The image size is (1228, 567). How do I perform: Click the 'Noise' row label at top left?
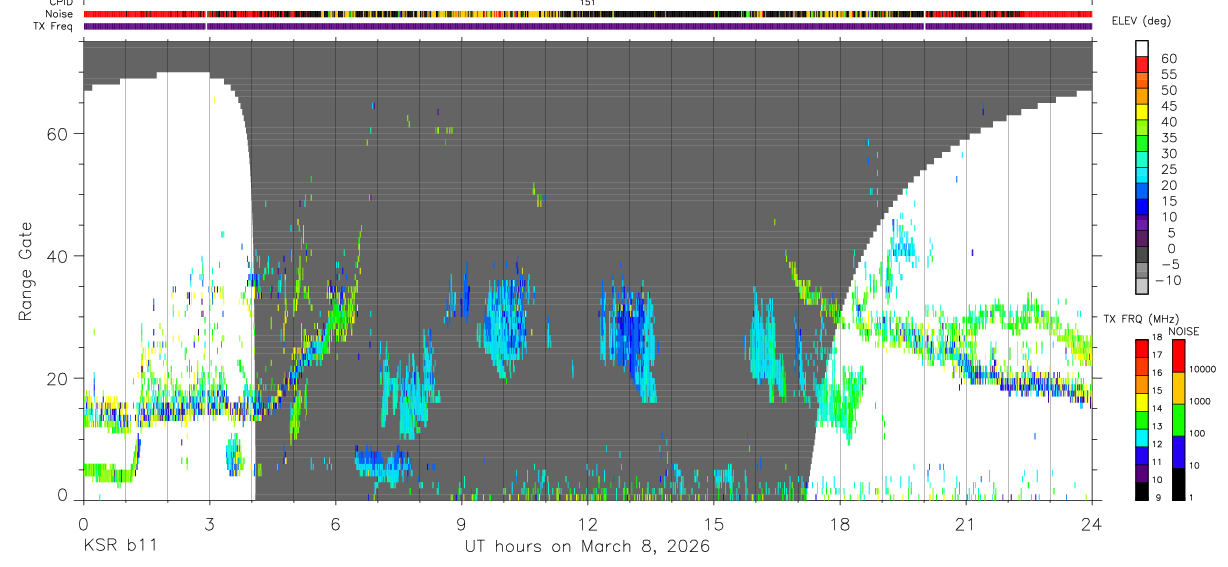[x=61, y=14]
